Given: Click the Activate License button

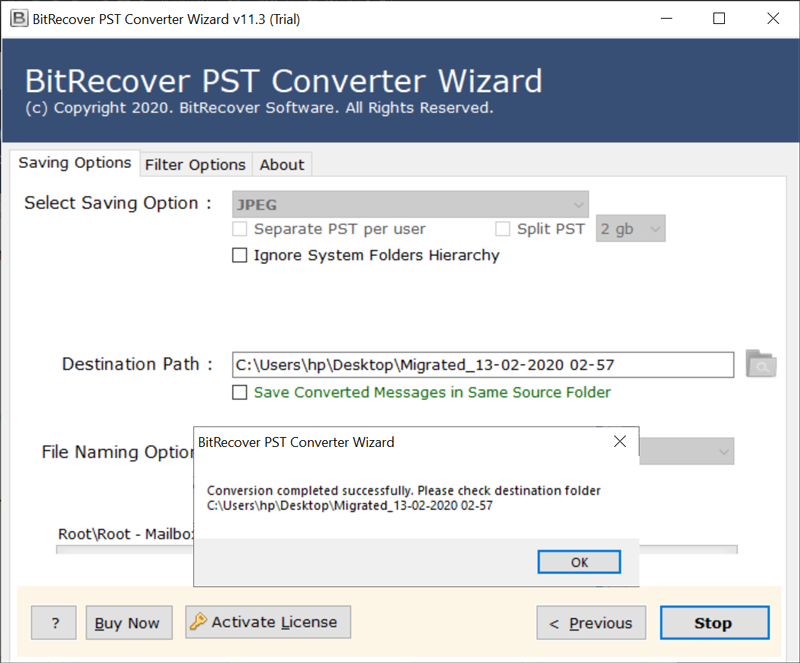Looking at the screenshot, I should [x=268, y=622].
